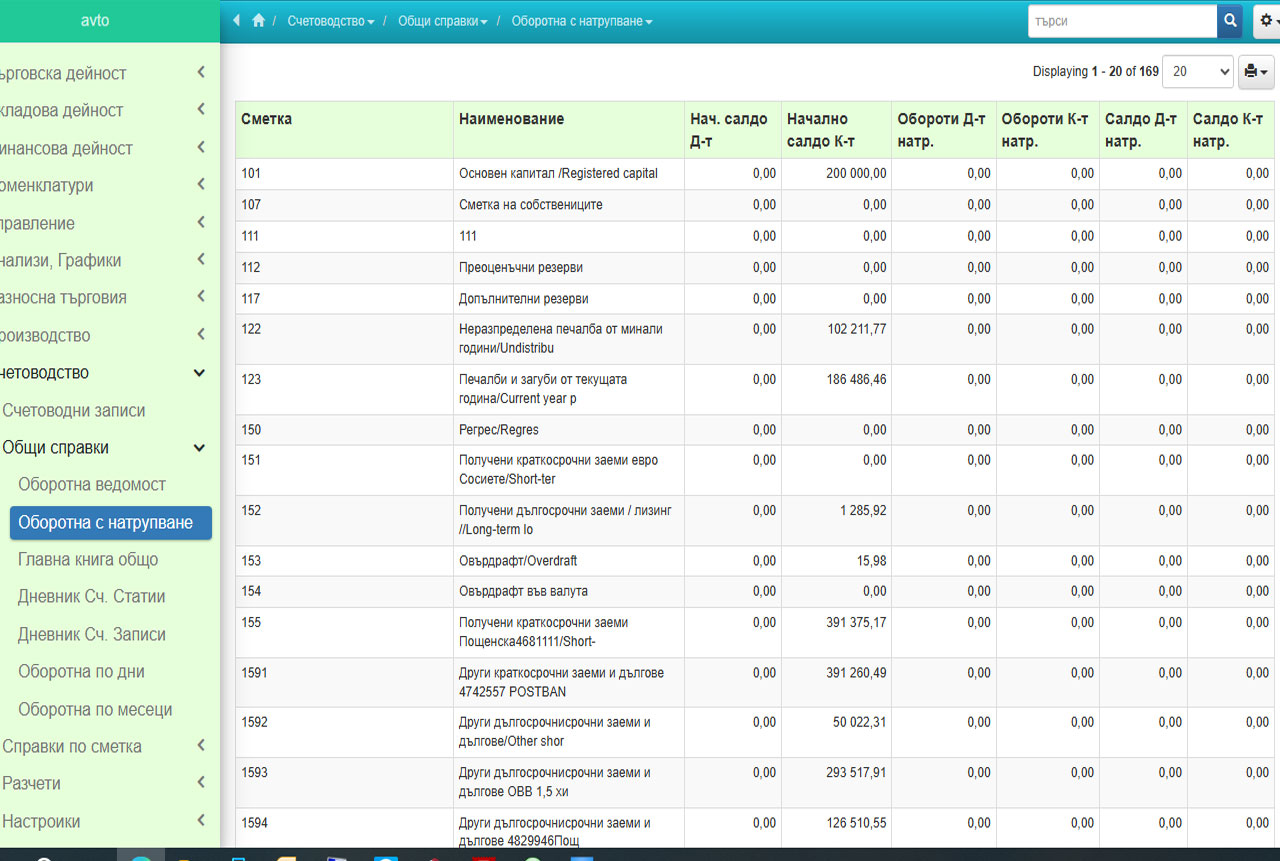1280x861 pixels.
Task: Click the Displaying 1 - 20 of 169 text
Action: point(1095,72)
